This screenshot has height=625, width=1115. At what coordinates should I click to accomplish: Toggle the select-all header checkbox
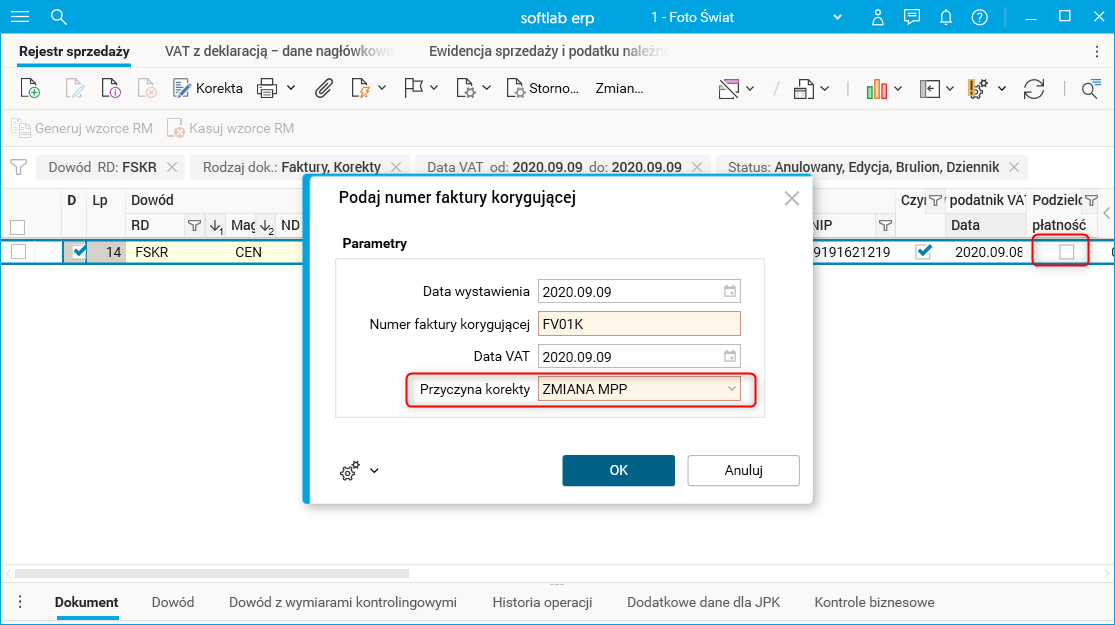click(18, 228)
